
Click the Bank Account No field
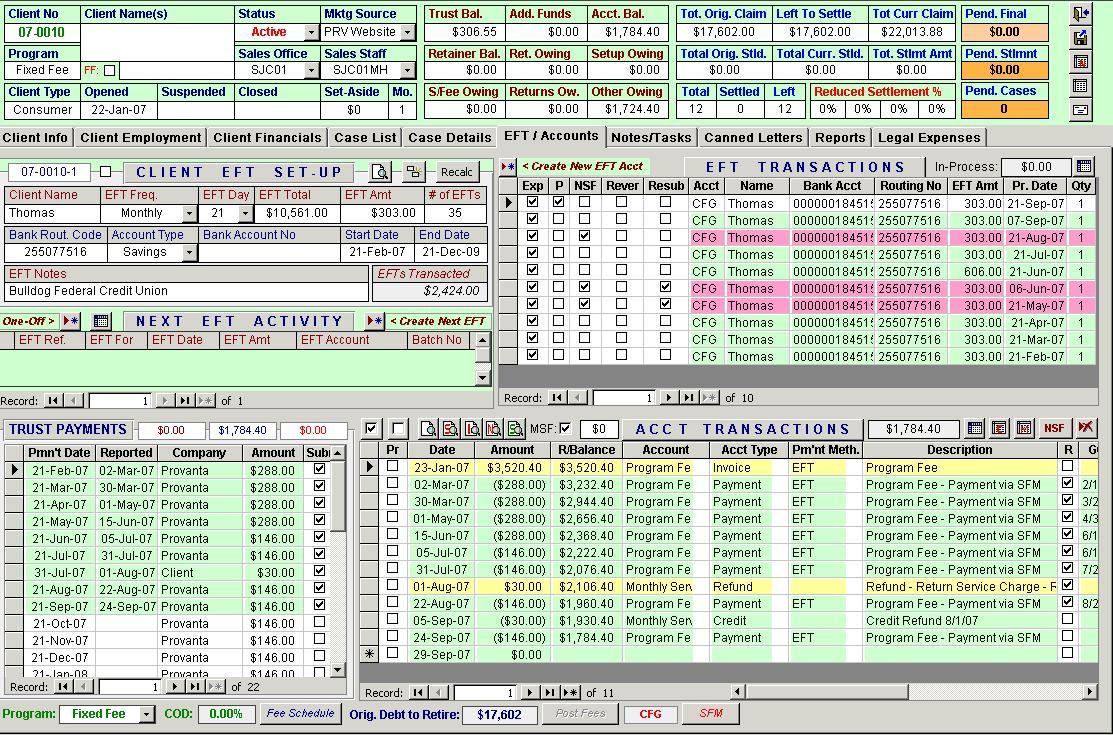tap(270, 252)
